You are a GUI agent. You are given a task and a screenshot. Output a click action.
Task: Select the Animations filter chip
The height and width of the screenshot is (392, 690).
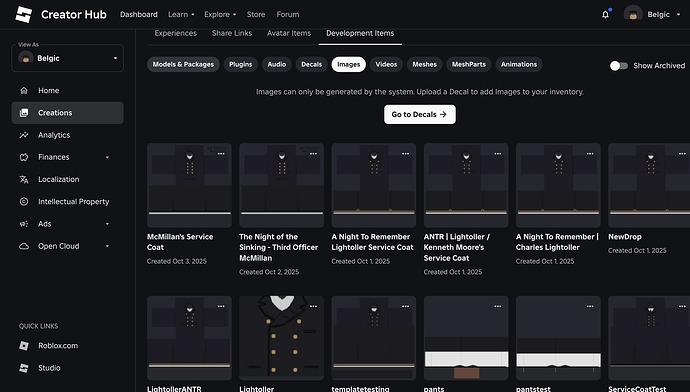click(x=519, y=64)
